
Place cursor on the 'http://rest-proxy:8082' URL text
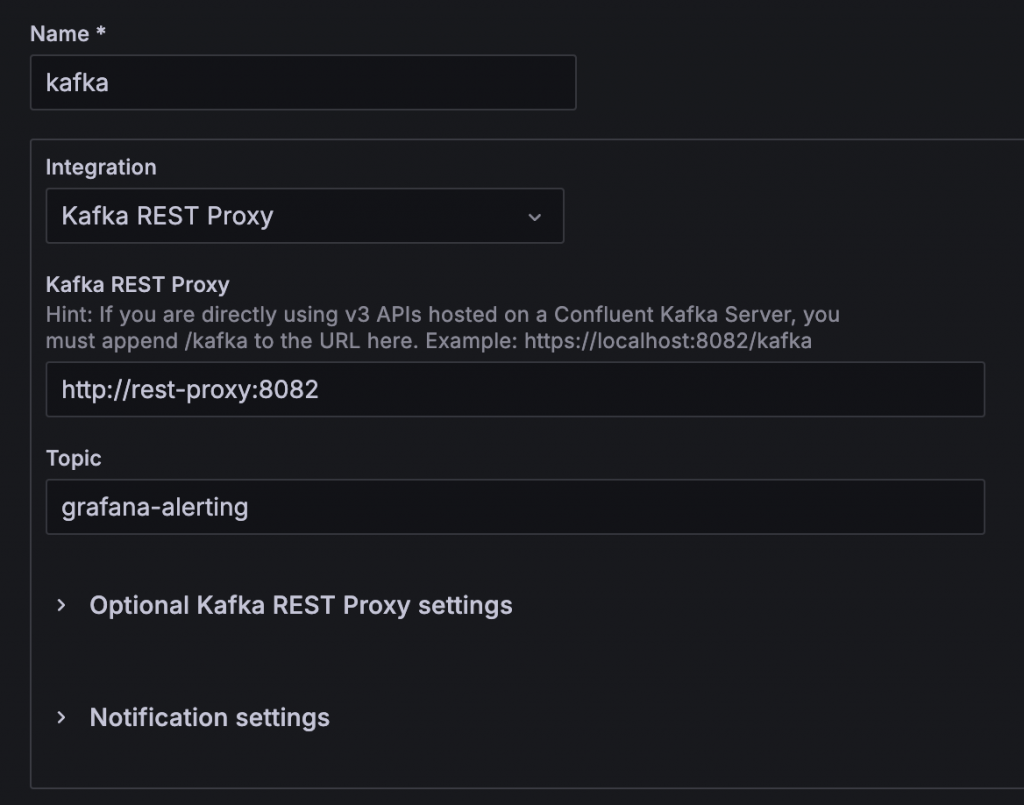[190, 389]
